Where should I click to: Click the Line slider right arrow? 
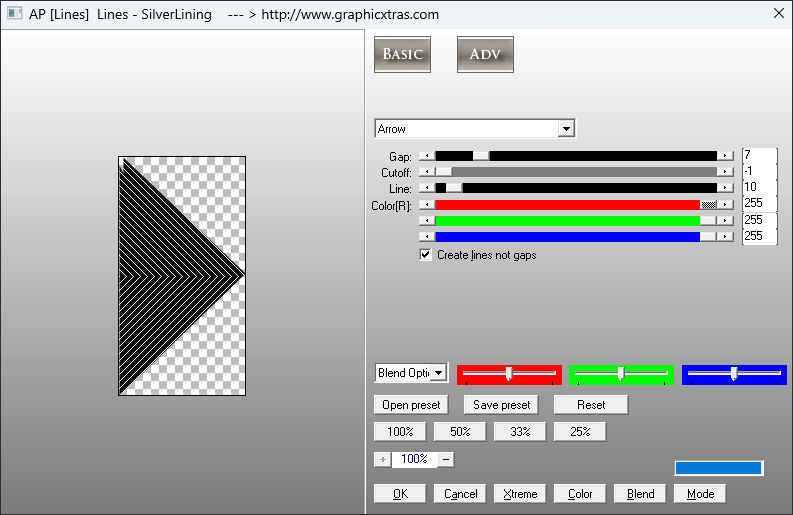(x=726, y=188)
